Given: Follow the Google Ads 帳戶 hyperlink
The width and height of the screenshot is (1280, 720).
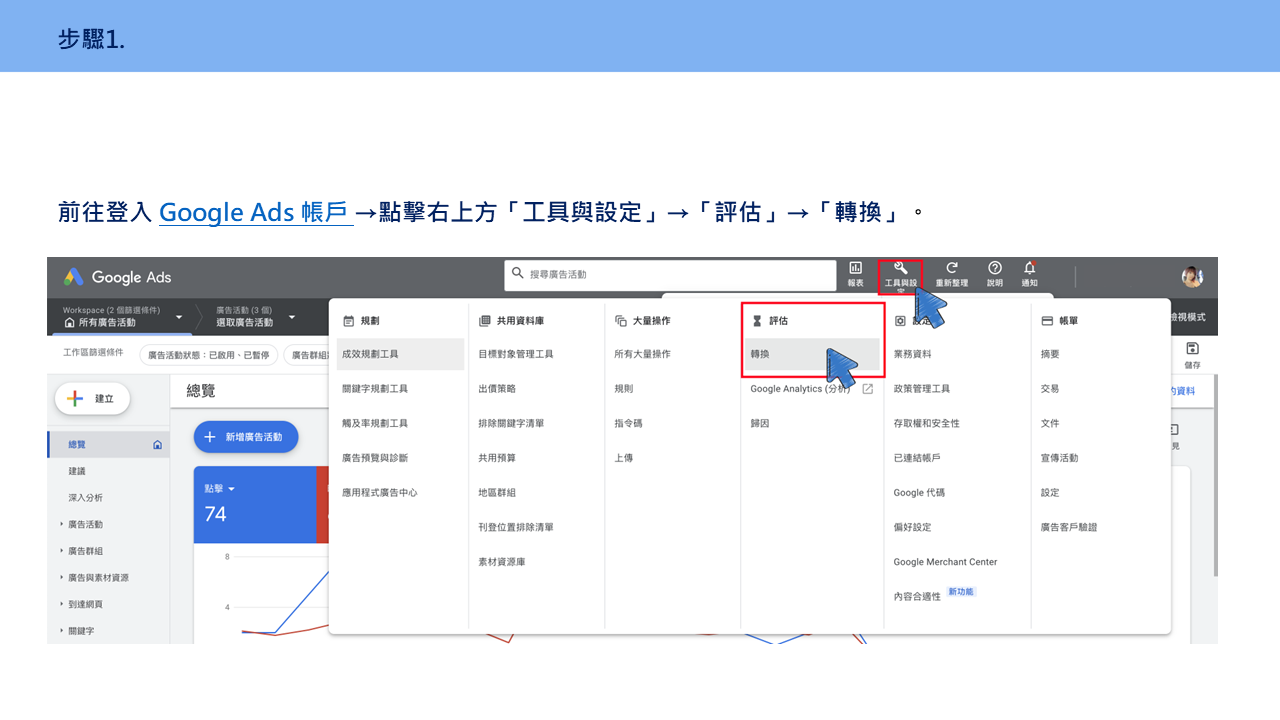Looking at the screenshot, I should (x=256, y=212).
